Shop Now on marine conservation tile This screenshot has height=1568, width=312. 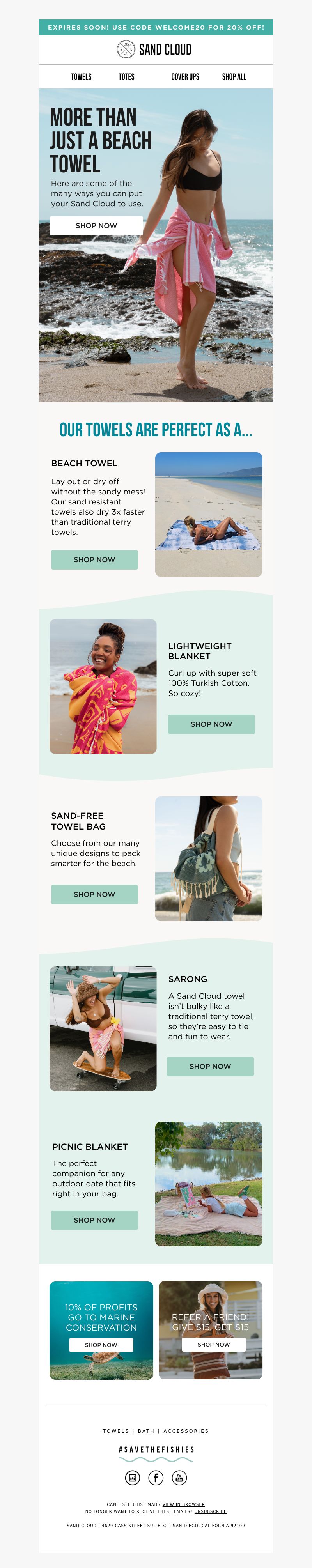[x=101, y=1345]
